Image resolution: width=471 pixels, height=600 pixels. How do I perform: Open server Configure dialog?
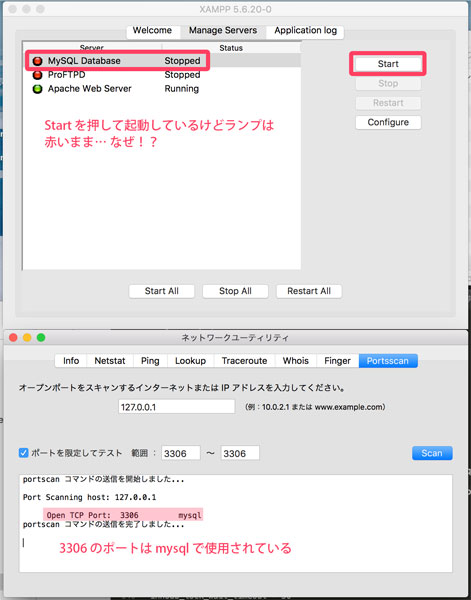pos(388,122)
